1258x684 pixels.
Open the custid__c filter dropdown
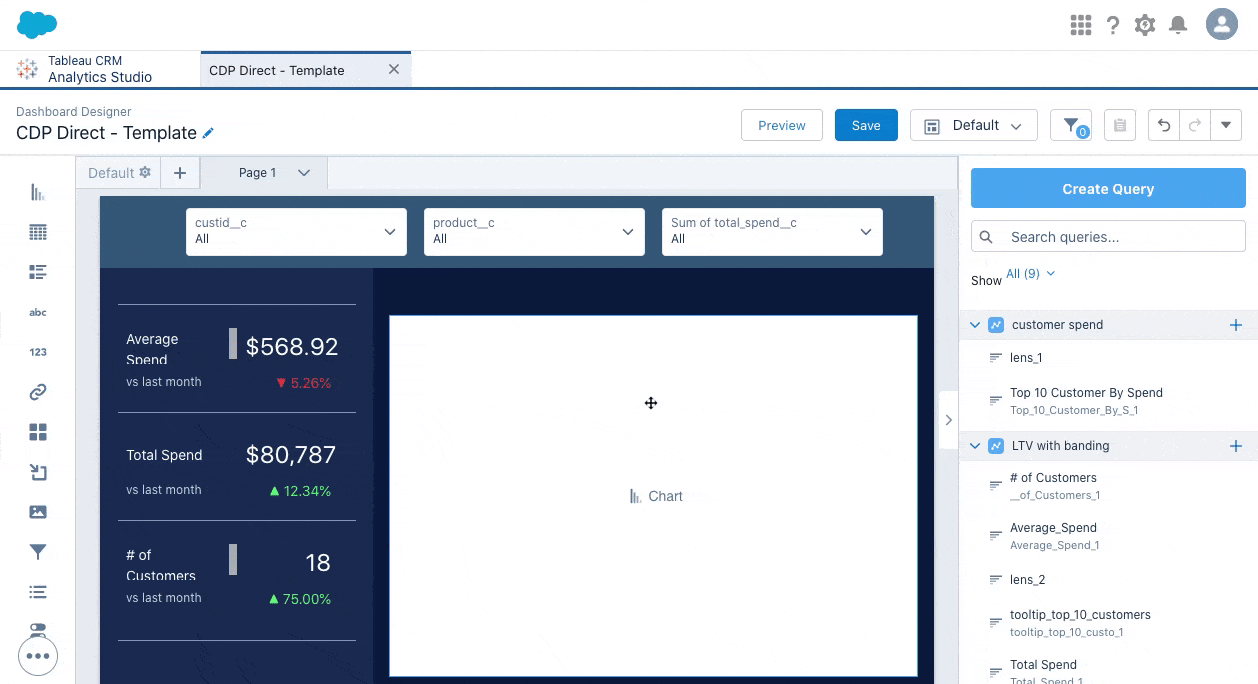296,232
